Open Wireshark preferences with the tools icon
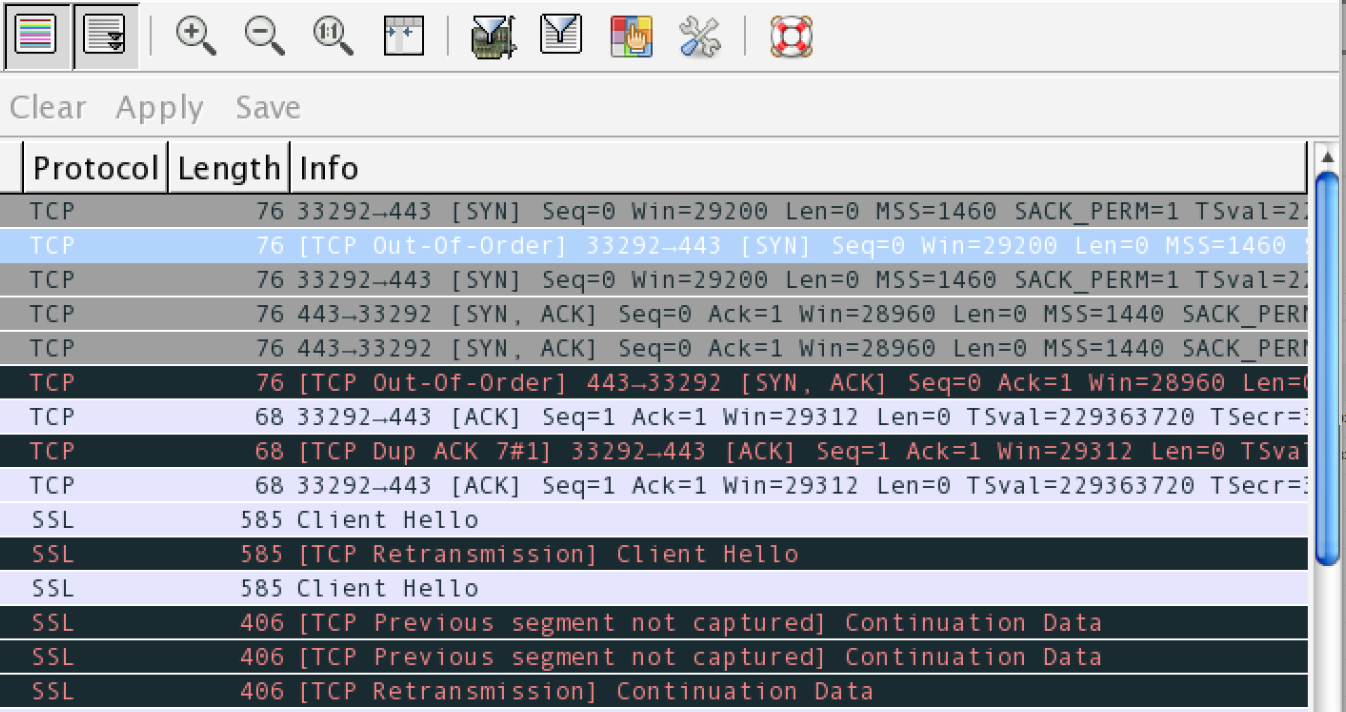1346x712 pixels. coord(699,36)
